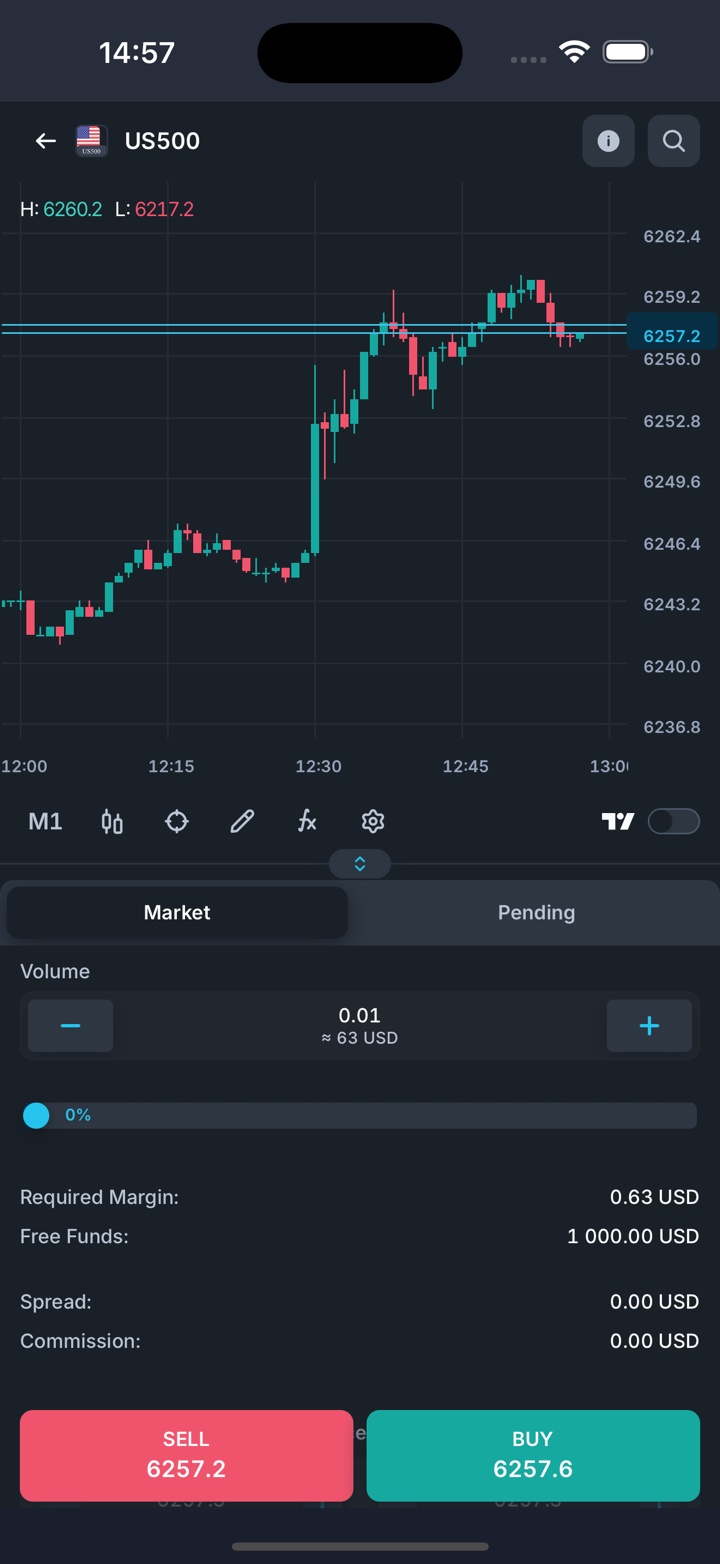Open the search magnifier icon
Viewport: 720px width, 1564px height.
674,141
